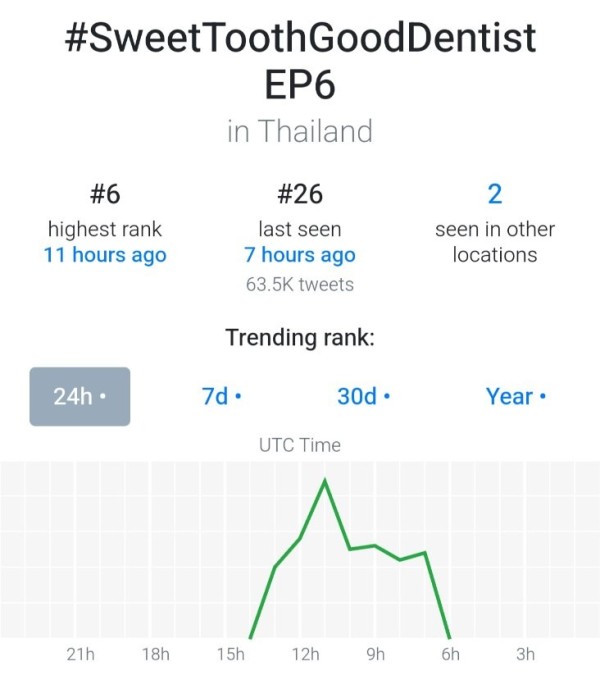Click the chart's 12h axis label
This screenshot has width=600, height=675.
[306, 654]
